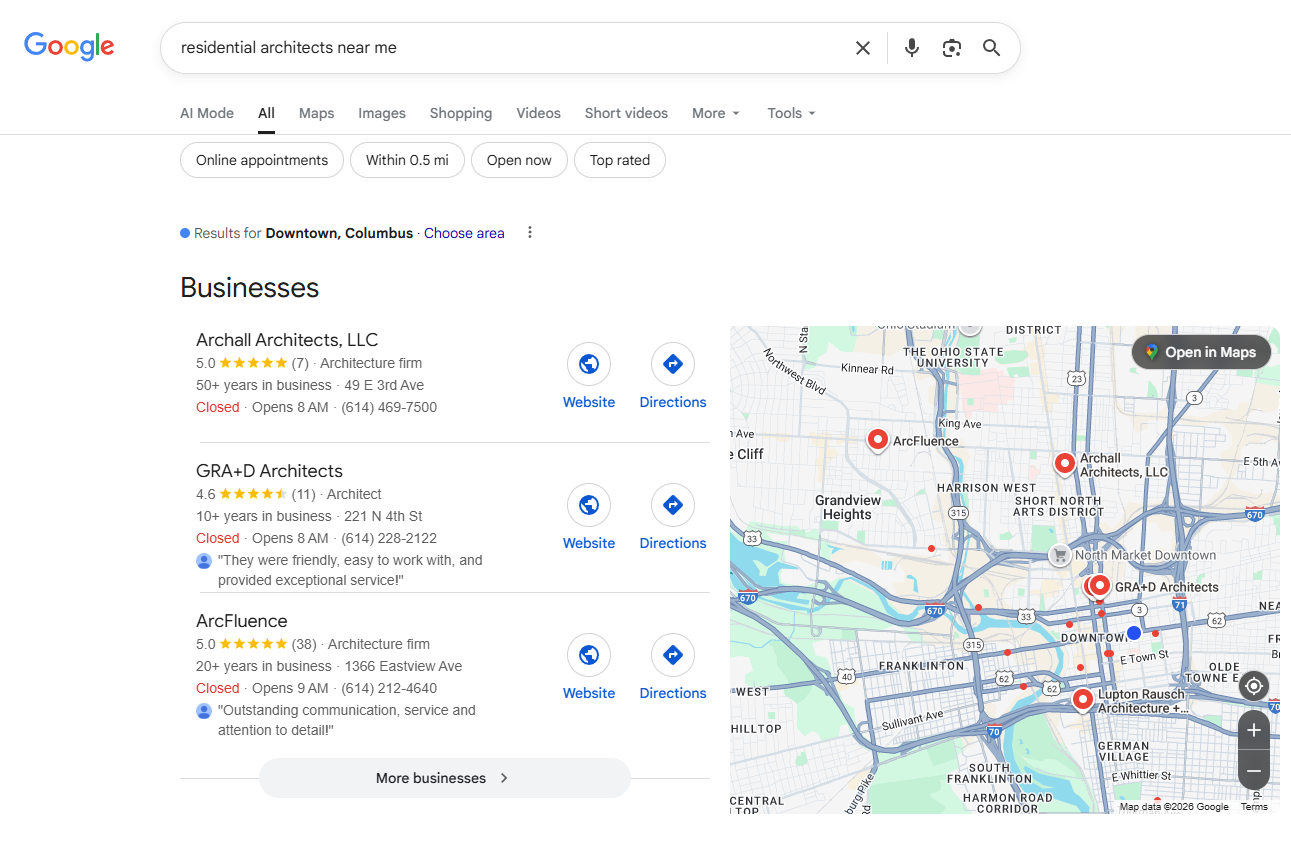Open the three-dot location options menu
The height and width of the screenshot is (844, 1291).
click(530, 233)
